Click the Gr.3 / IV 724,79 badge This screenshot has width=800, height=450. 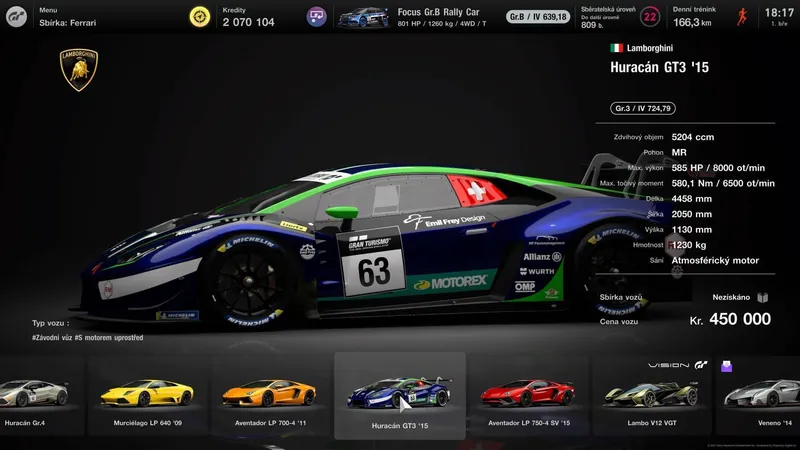click(x=643, y=108)
